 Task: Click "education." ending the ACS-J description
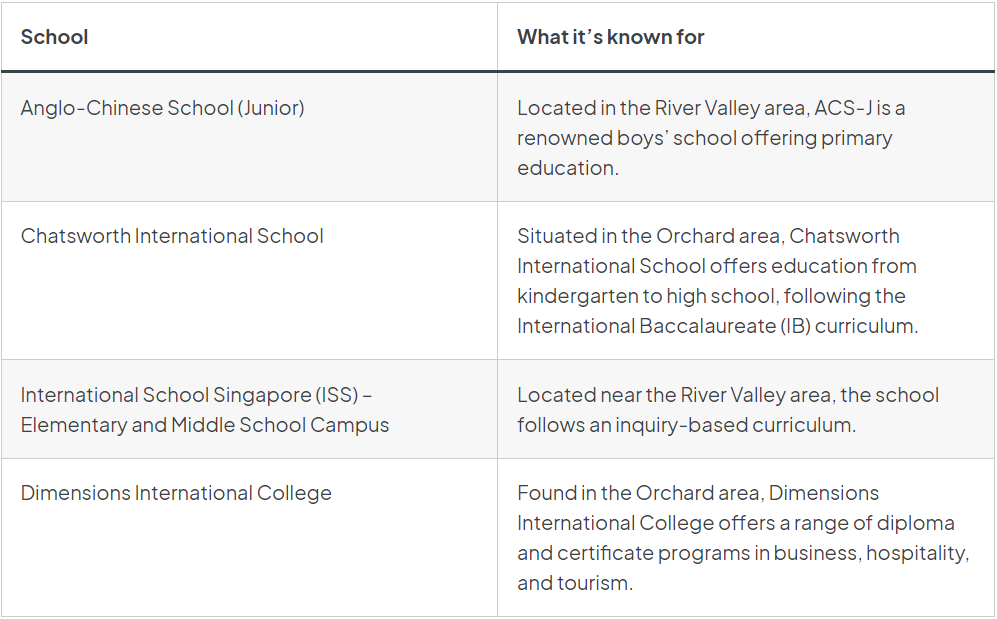click(x=567, y=167)
